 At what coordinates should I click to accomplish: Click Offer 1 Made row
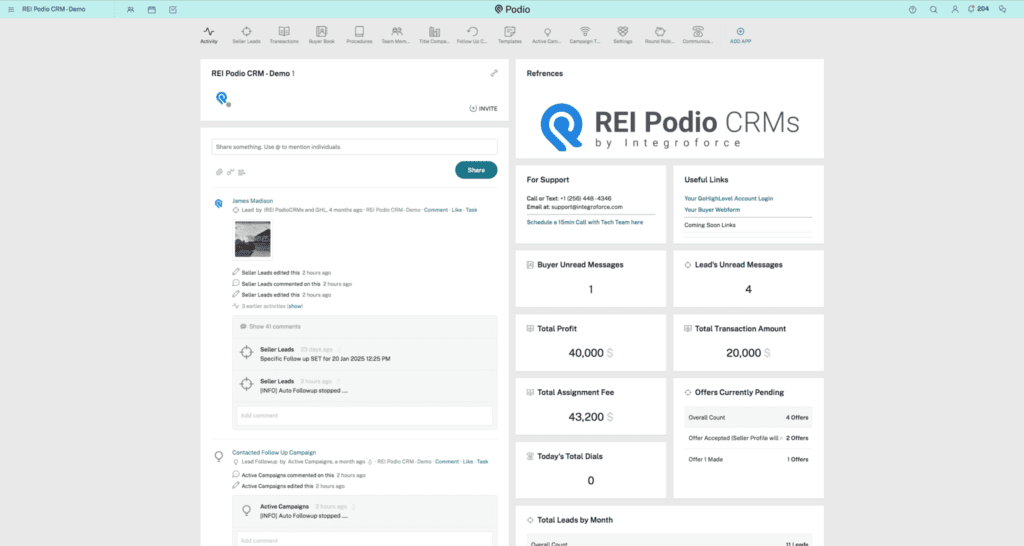click(x=748, y=459)
